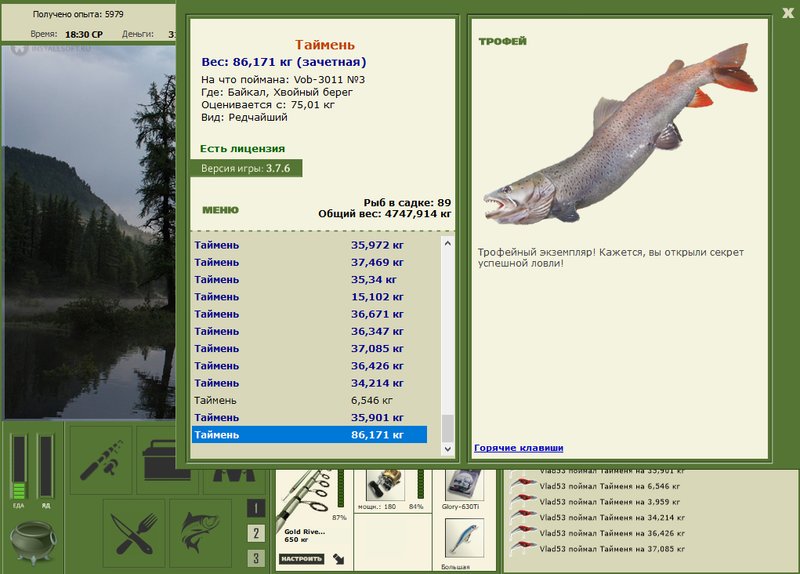Select the Таймень 35,972 кг row
Viewport: 800px width, 574px height.
pos(309,245)
